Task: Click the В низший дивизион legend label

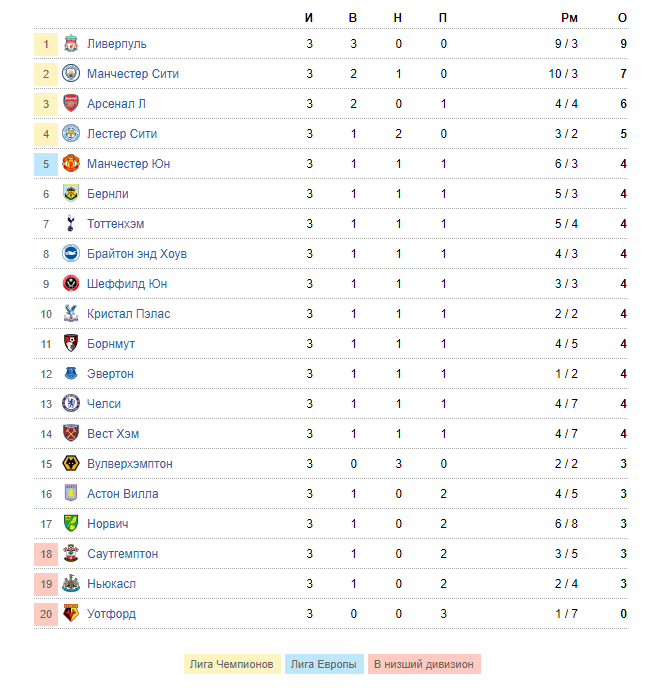Action: pyautogui.click(x=424, y=664)
